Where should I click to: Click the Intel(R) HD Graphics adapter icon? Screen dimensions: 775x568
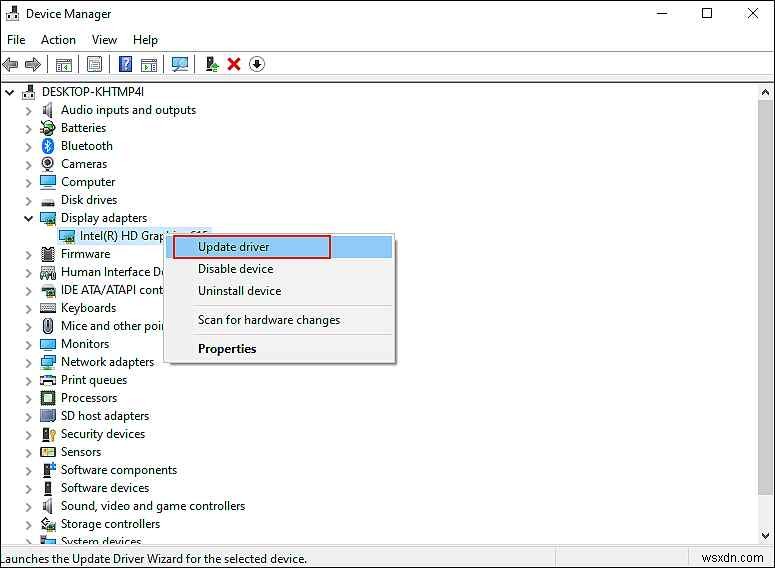coord(67,236)
